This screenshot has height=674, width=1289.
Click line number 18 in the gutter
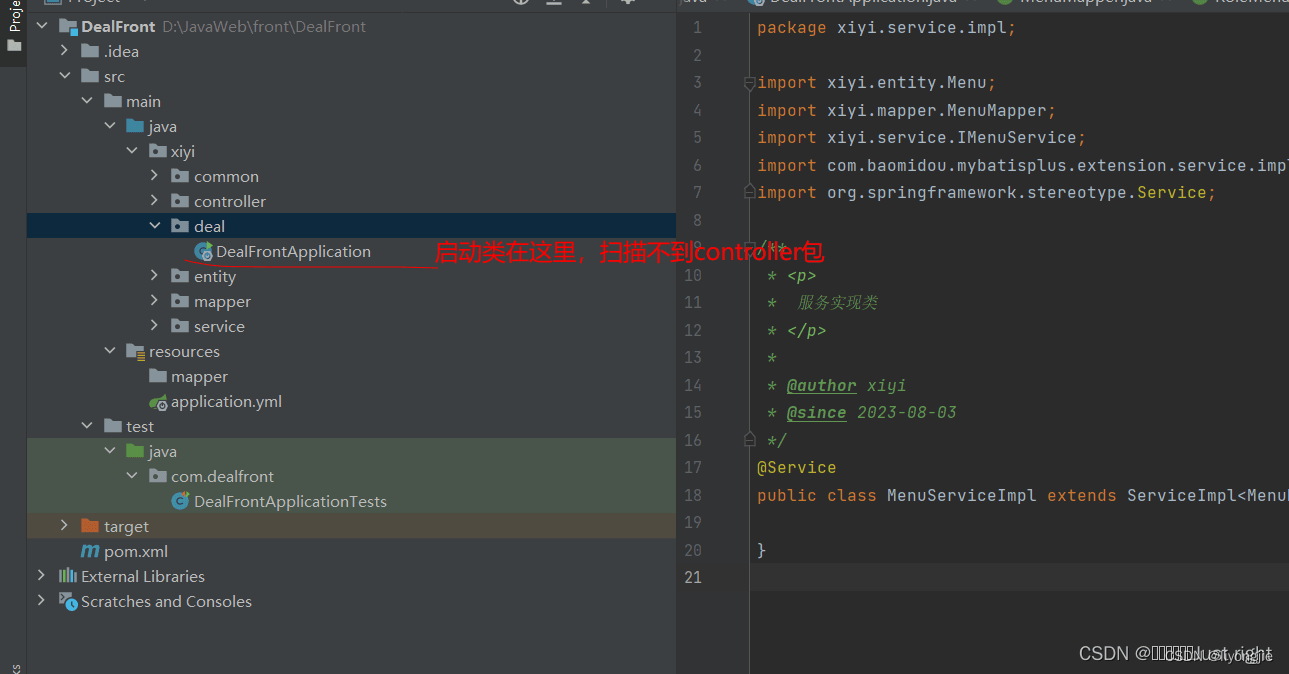[x=693, y=495]
